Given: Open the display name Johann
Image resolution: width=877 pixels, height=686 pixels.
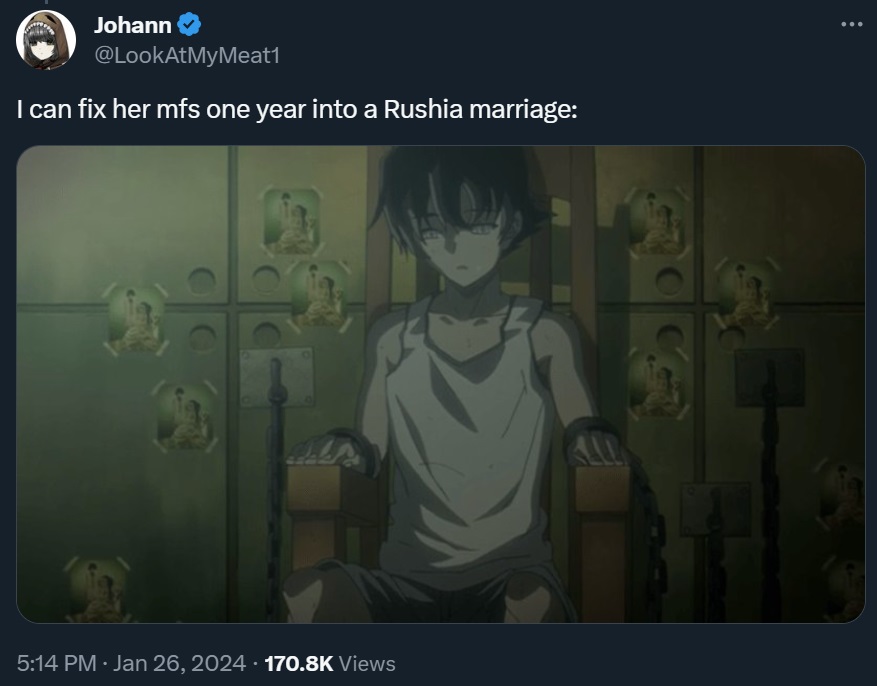Looking at the screenshot, I should tap(133, 25).
